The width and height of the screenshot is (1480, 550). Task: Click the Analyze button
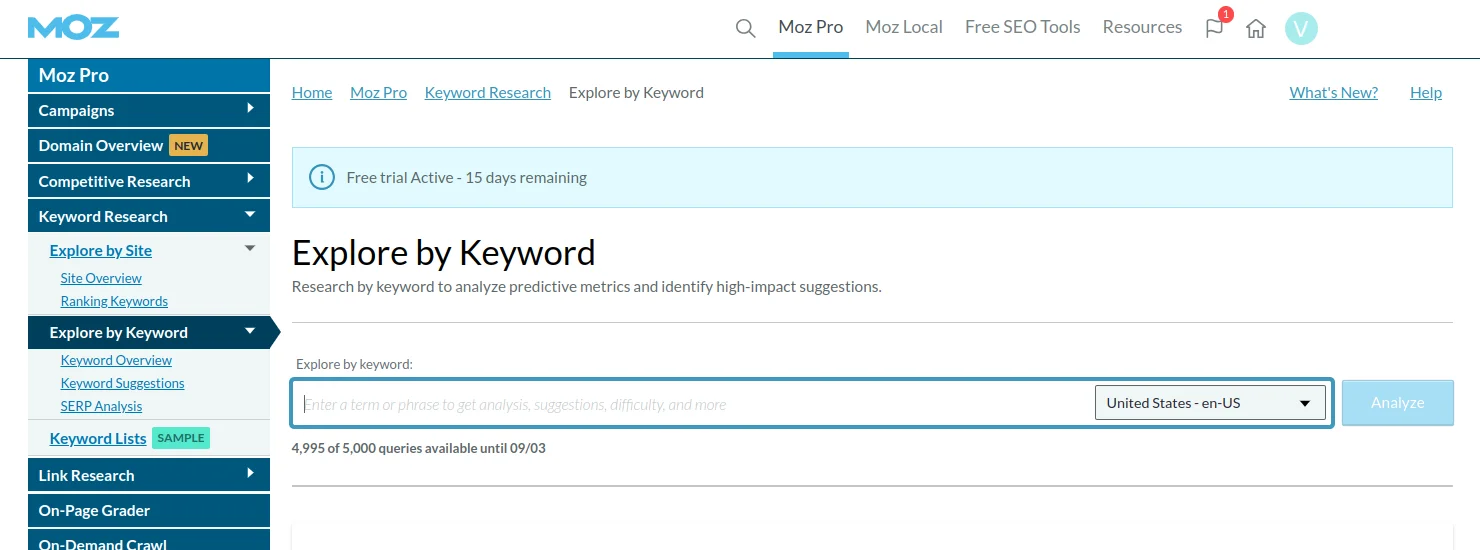(x=1397, y=403)
